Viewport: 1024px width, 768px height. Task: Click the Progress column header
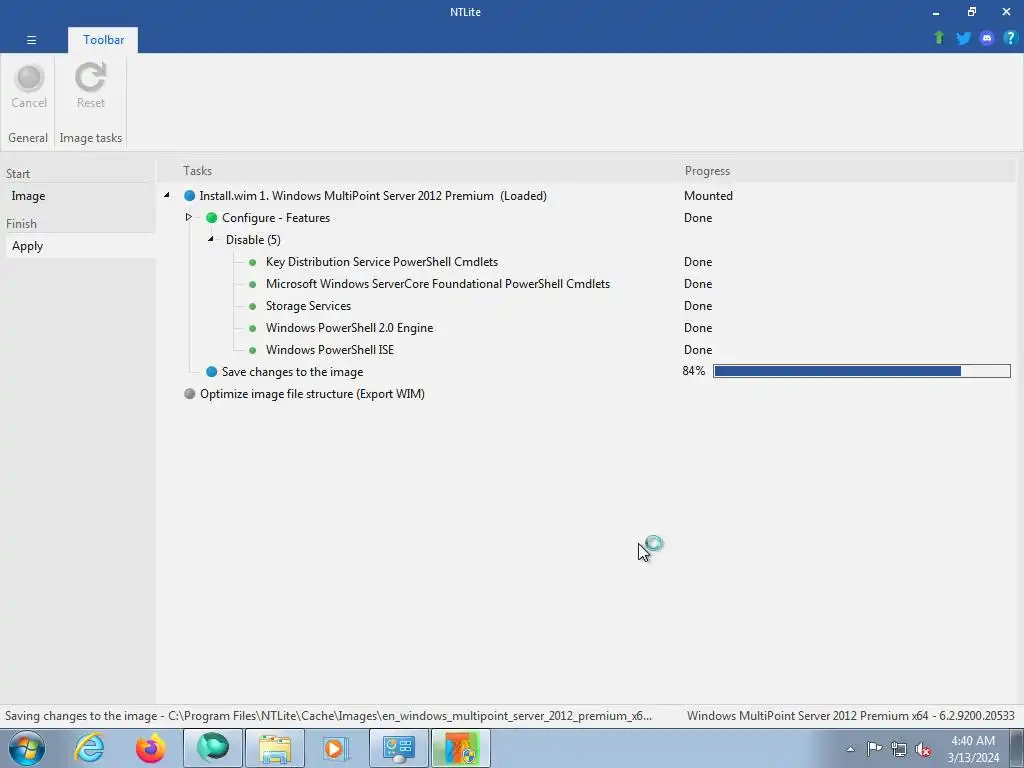tap(707, 170)
